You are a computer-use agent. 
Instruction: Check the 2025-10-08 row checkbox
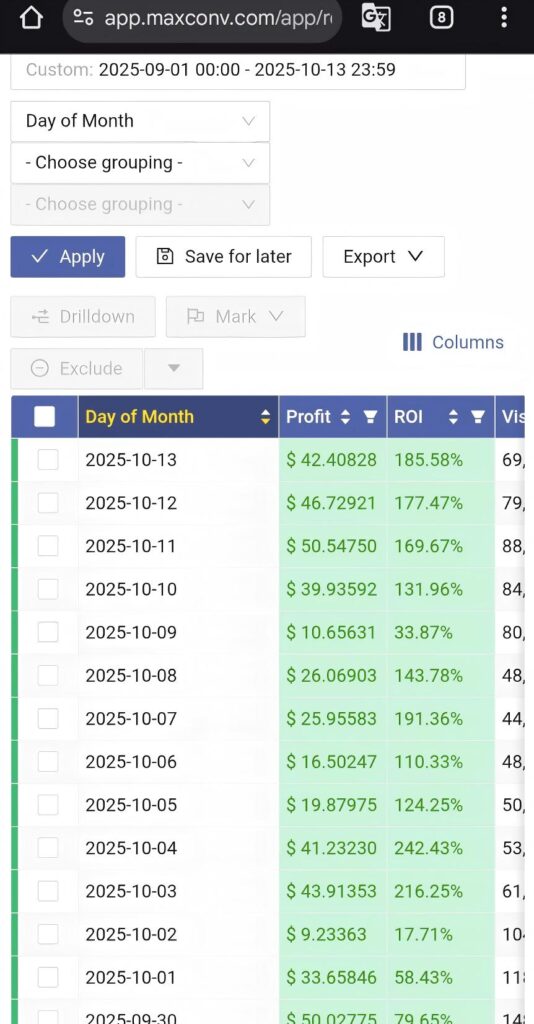(48, 675)
